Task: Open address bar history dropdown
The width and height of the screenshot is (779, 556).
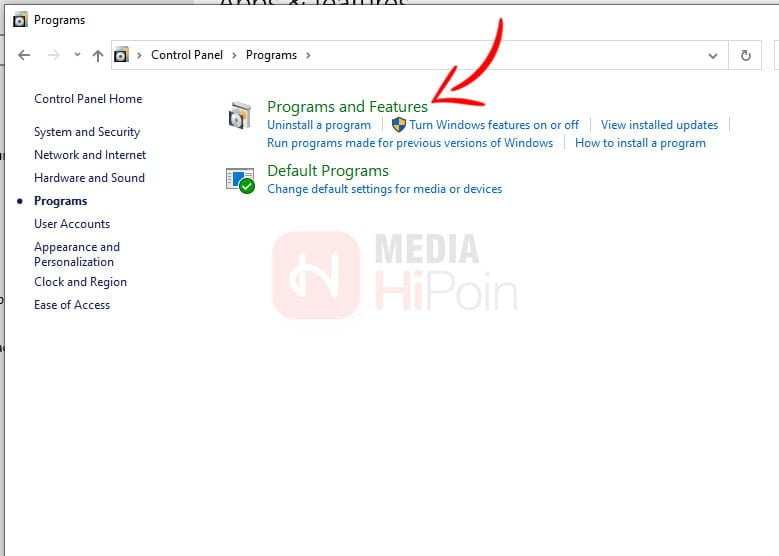Action: [x=712, y=56]
